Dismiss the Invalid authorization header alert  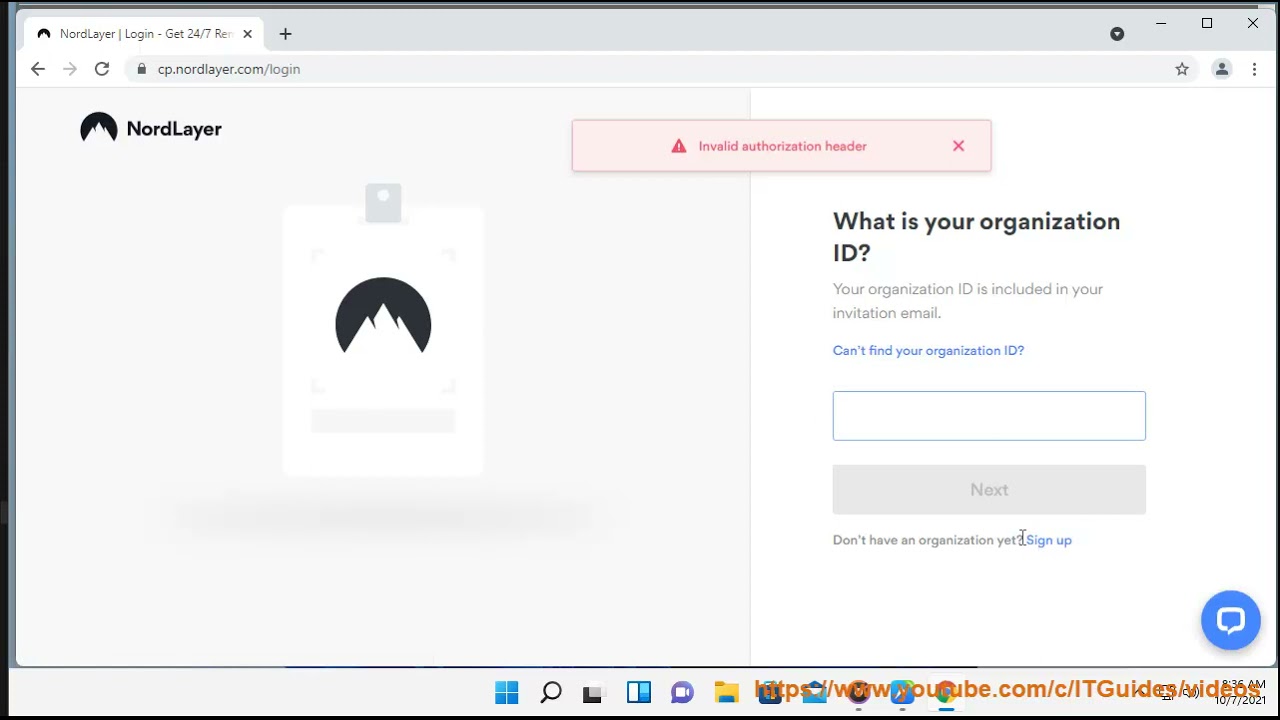pyautogui.click(x=958, y=146)
